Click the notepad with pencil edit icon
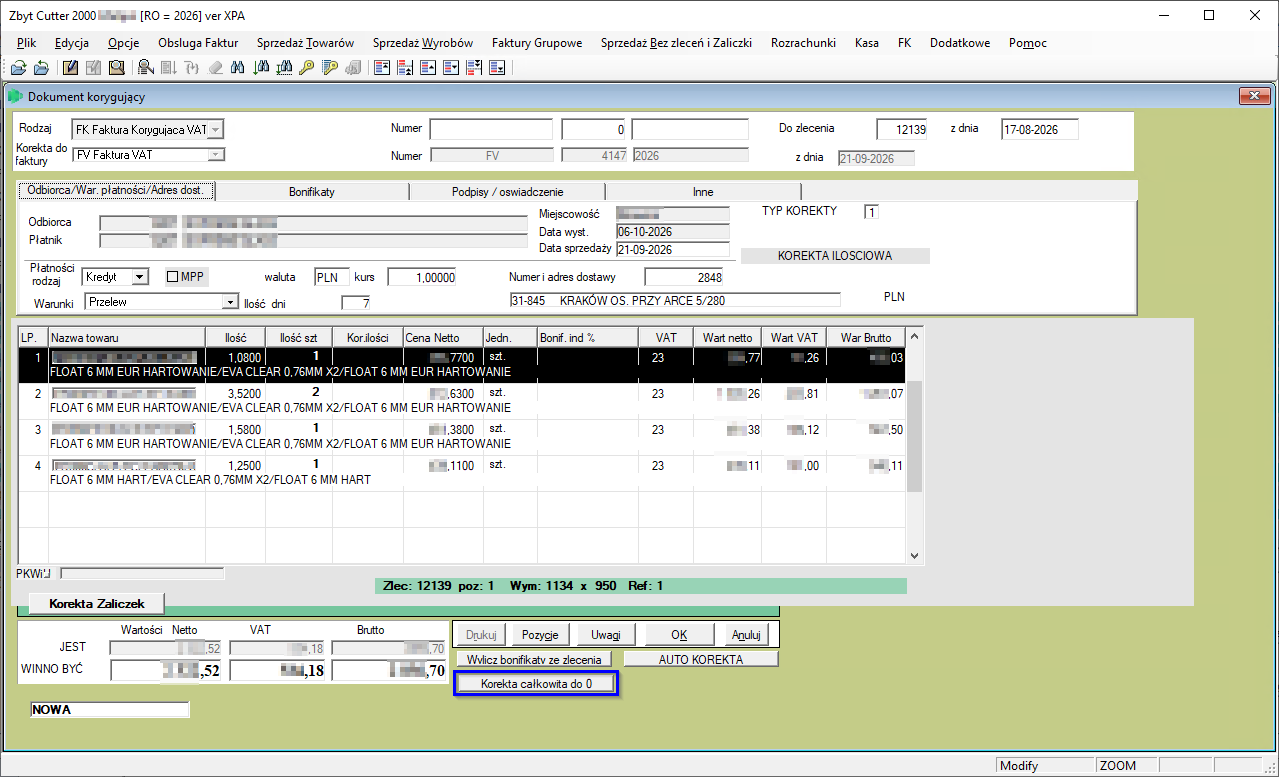This screenshot has width=1279, height=777. (x=70, y=67)
